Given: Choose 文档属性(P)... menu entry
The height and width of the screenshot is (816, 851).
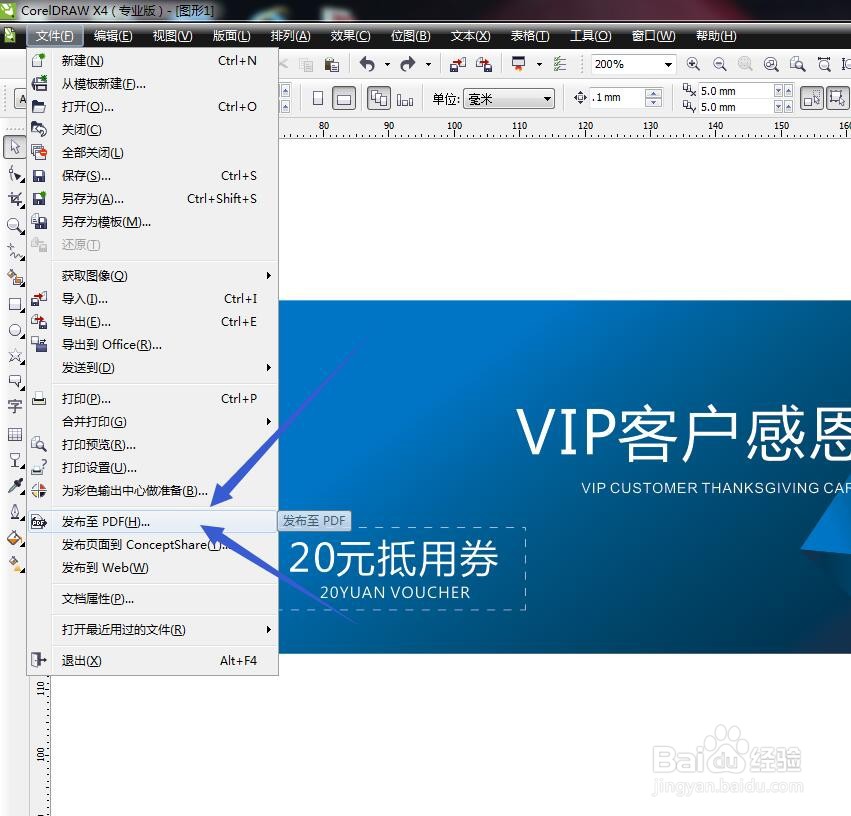Looking at the screenshot, I should coord(153,598).
